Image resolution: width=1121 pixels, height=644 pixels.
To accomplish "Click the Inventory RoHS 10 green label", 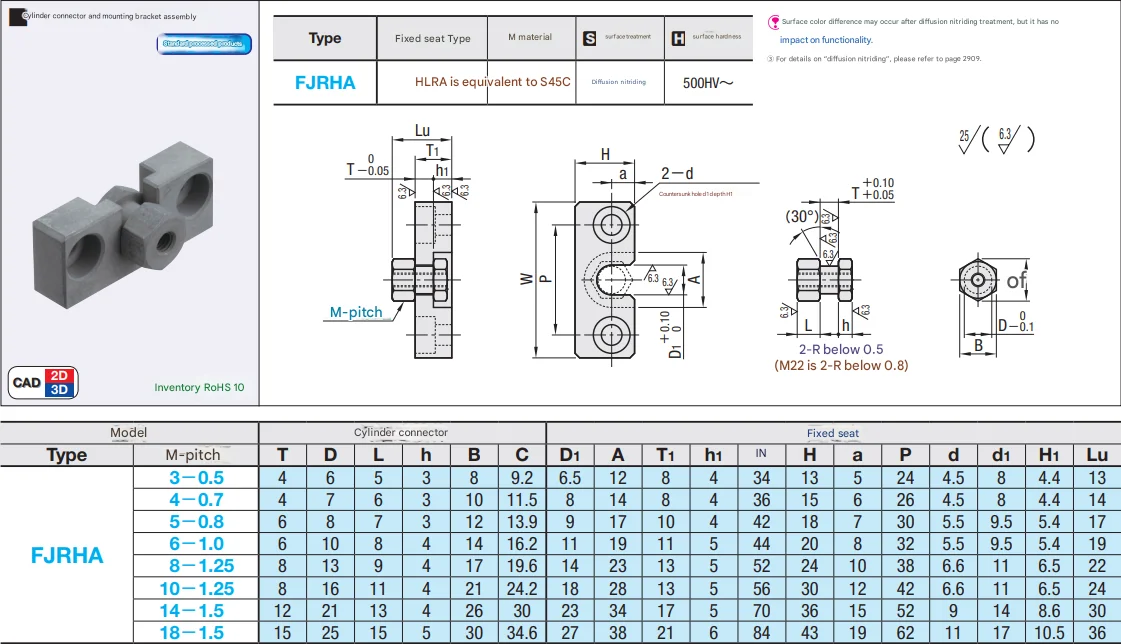I will pos(199,387).
